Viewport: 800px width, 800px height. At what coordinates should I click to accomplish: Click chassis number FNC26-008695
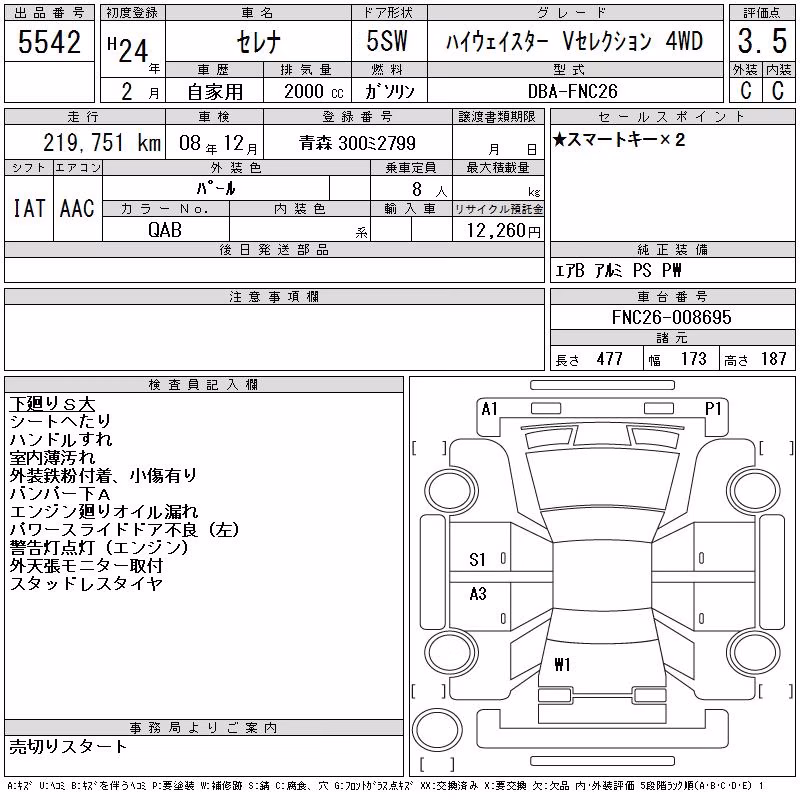[x=671, y=317]
